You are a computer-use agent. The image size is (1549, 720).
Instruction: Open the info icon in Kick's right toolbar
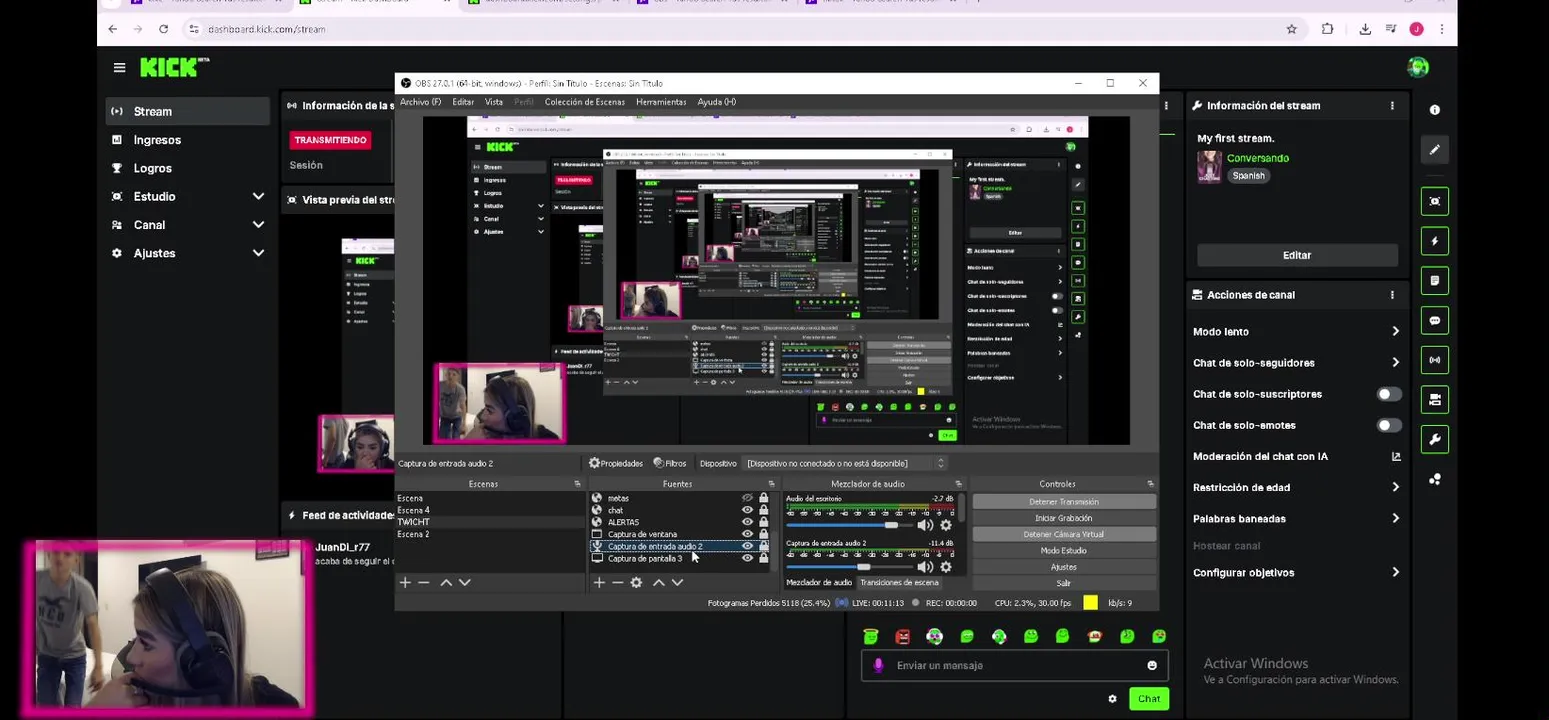click(x=1435, y=110)
